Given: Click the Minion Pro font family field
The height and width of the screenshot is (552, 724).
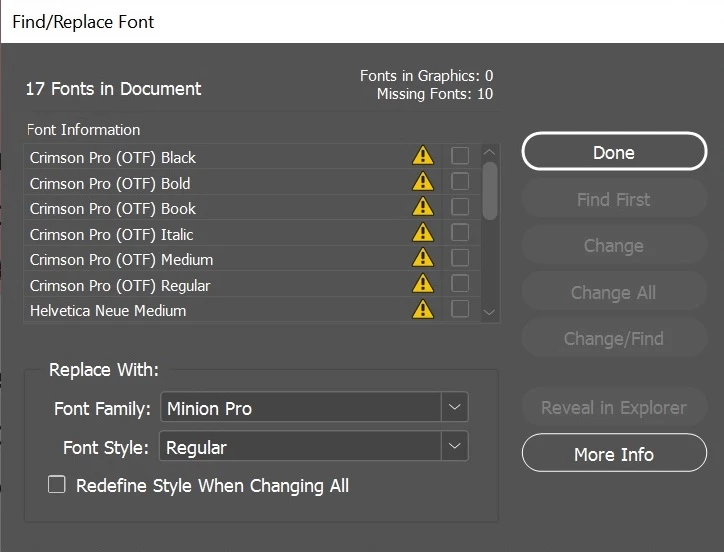Looking at the screenshot, I should [x=299, y=408].
